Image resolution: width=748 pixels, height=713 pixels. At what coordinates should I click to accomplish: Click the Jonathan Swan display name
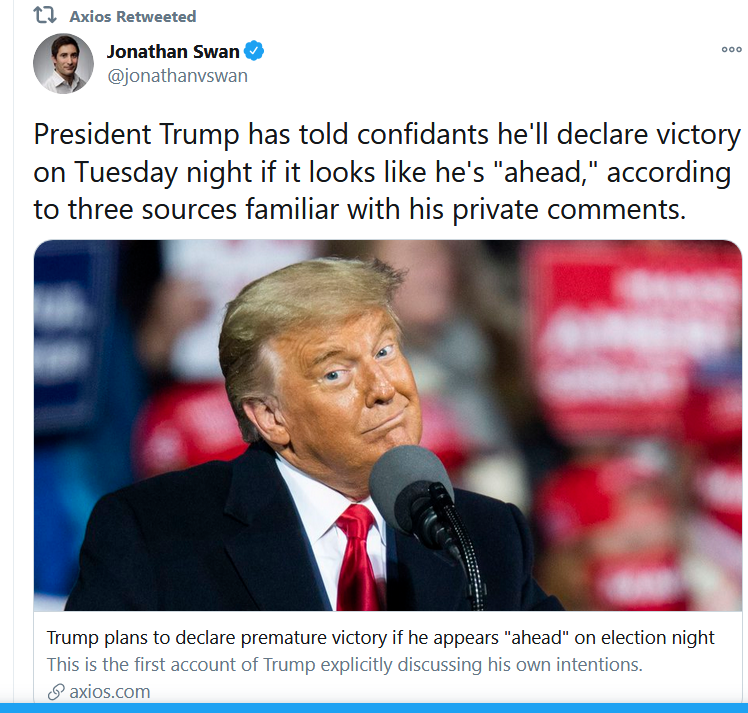click(173, 52)
